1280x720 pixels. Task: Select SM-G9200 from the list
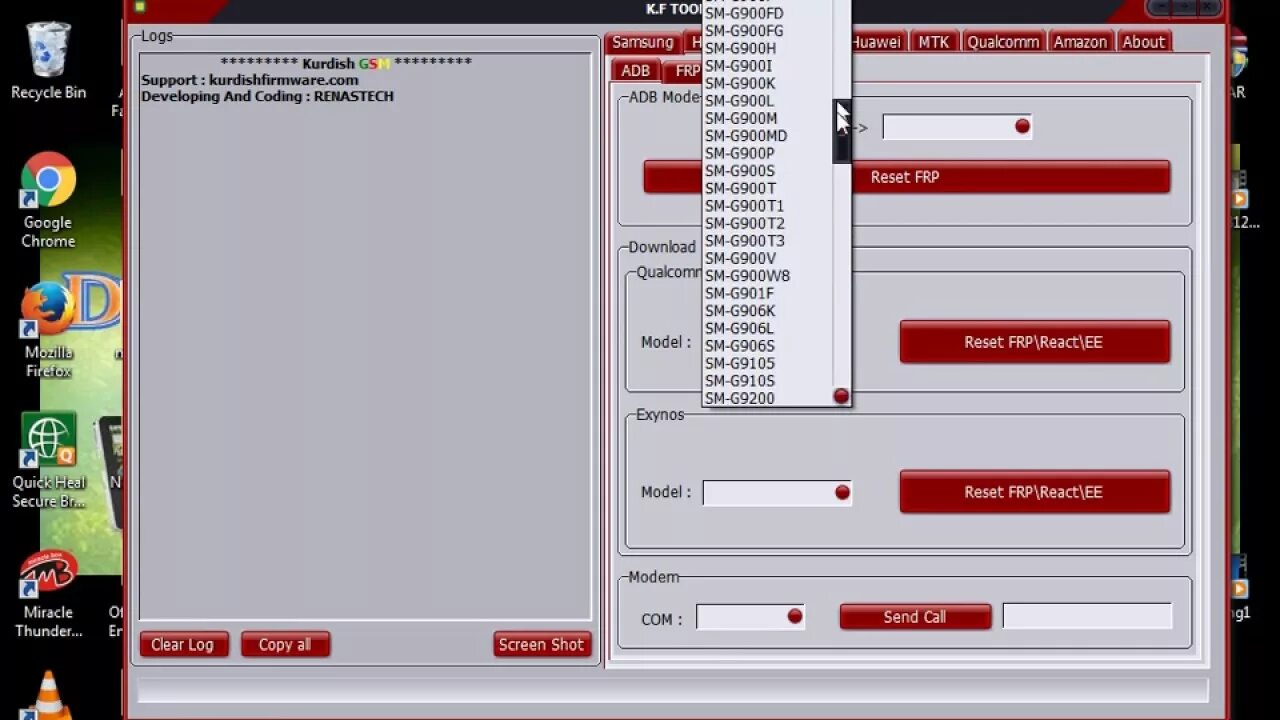pos(768,398)
